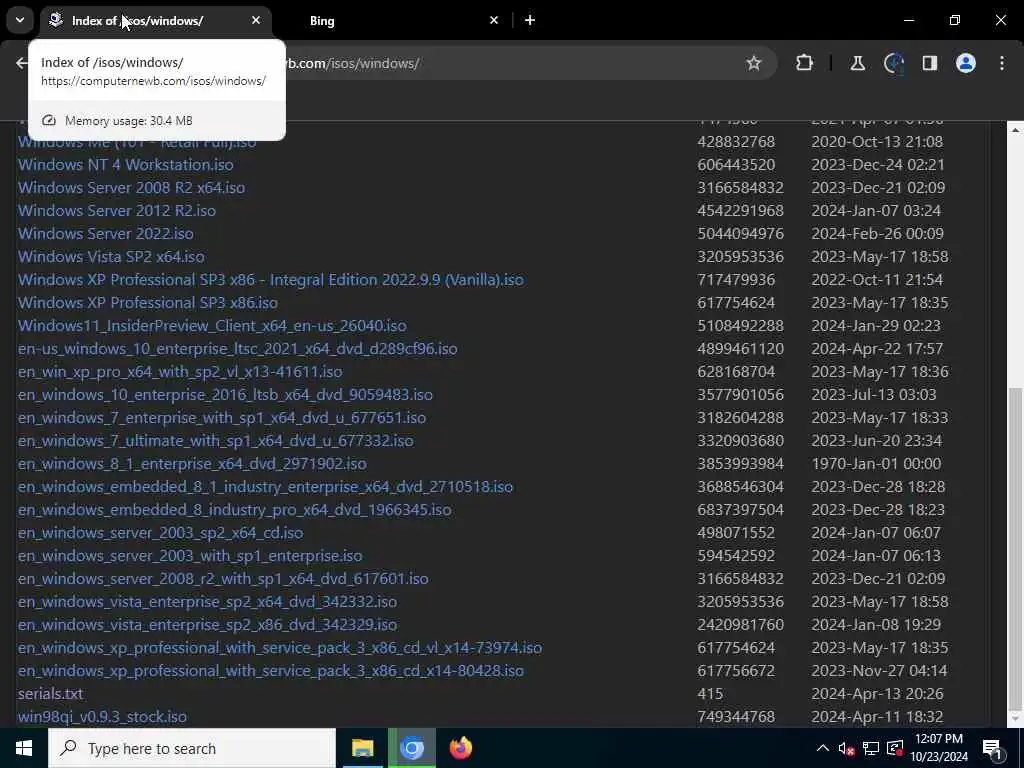The width and height of the screenshot is (1024, 768).
Task: Show hidden system tray icons chevron
Action: (823, 748)
